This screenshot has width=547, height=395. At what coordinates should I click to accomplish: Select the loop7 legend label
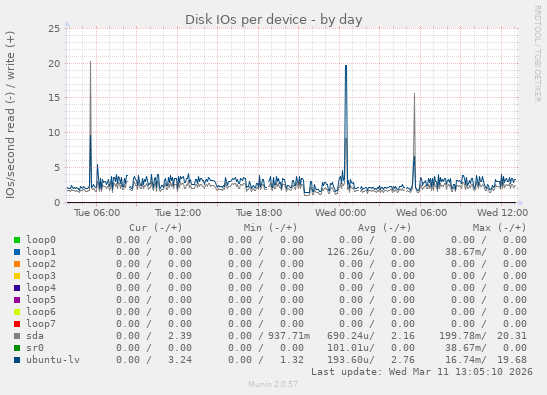(41, 323)
